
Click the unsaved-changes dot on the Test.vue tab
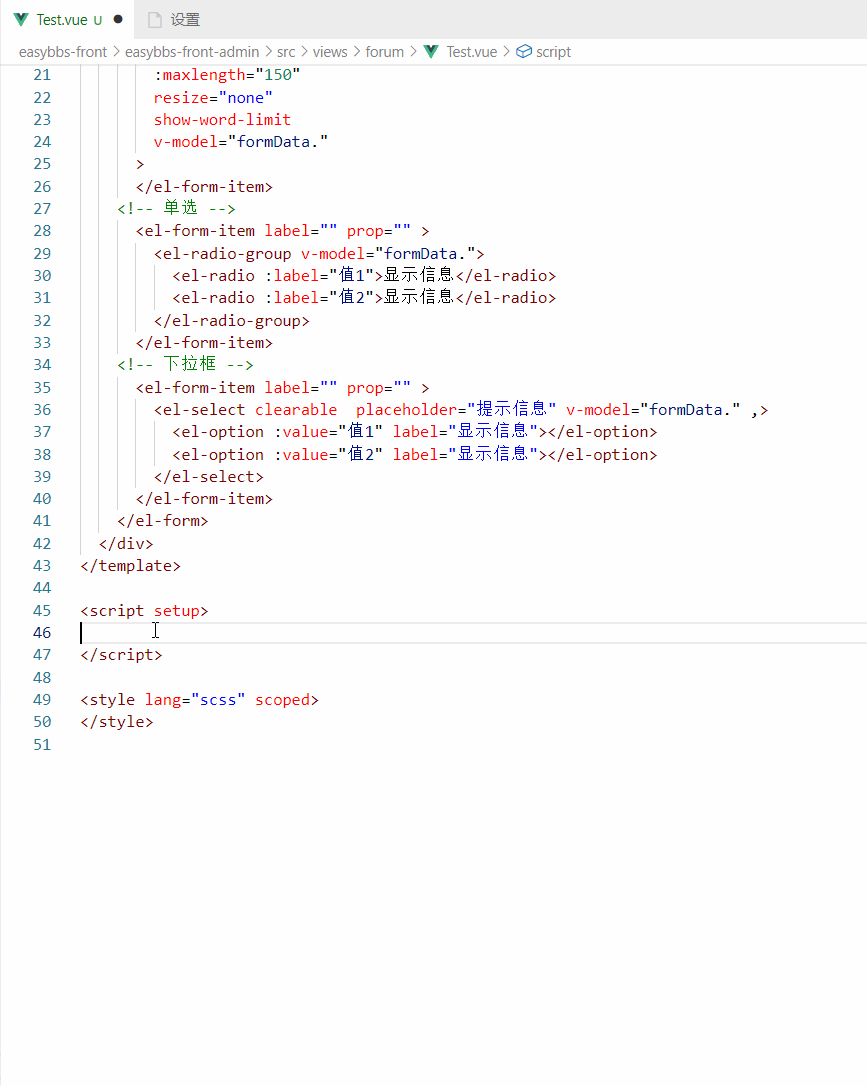pyautogui.click(x=118, y=19)
